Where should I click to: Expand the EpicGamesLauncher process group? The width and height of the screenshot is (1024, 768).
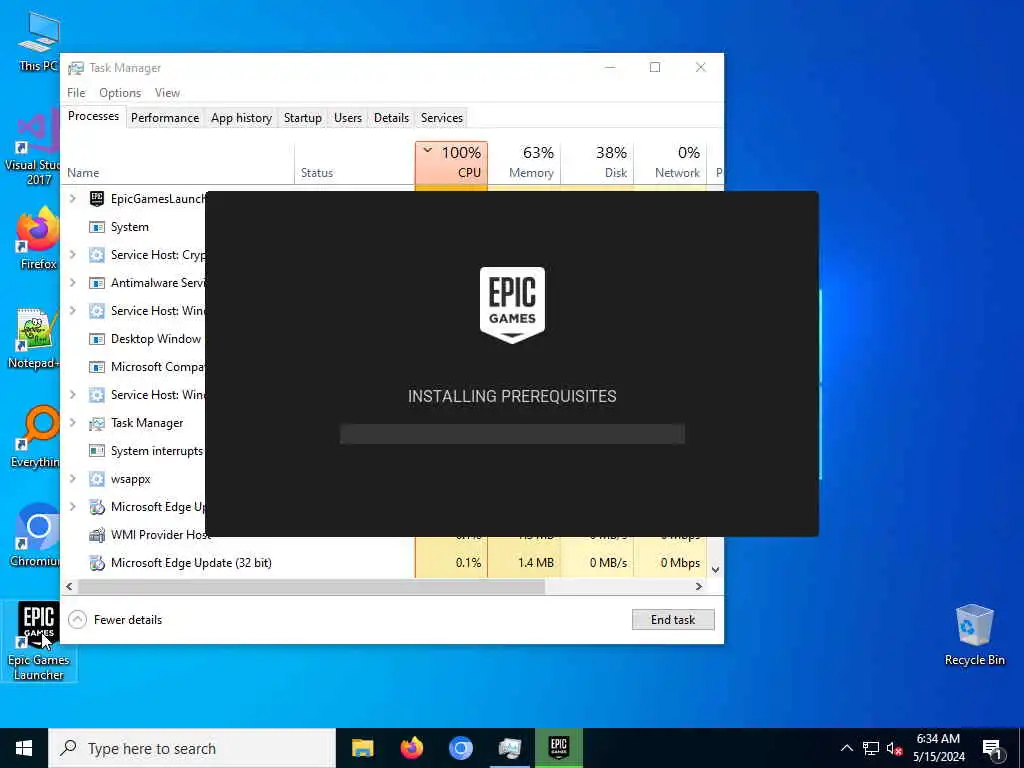coord(72,199)
